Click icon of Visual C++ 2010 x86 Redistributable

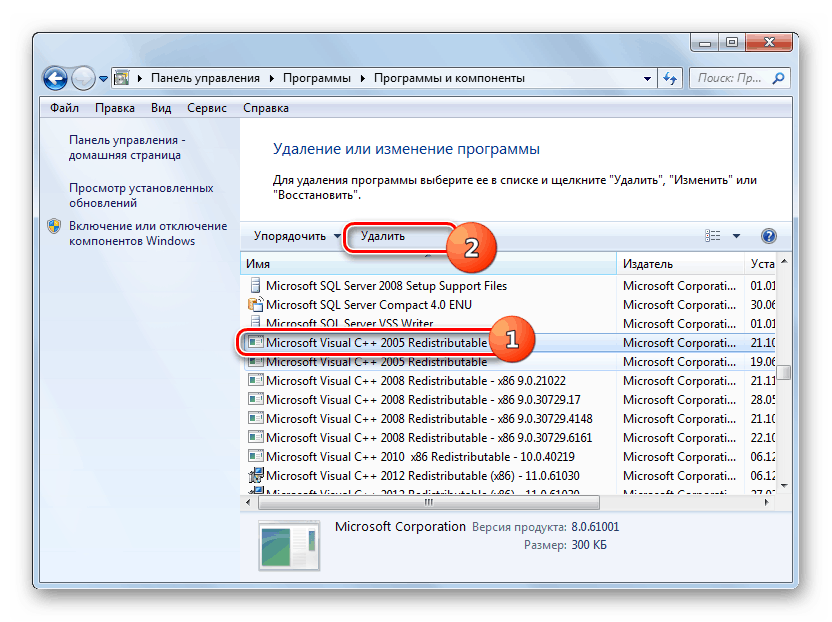click(x=256, y=456)
